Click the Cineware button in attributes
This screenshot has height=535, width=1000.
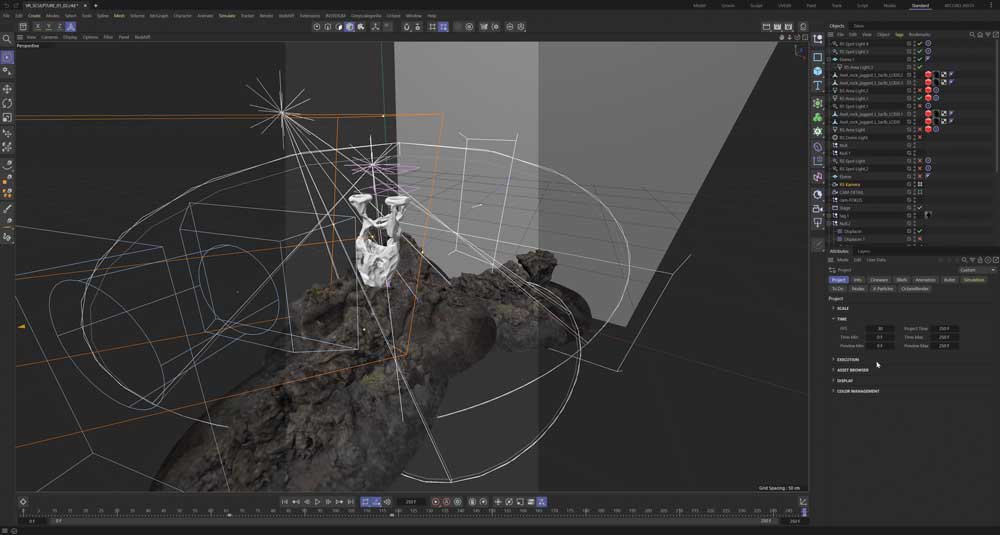pos(879,280)
